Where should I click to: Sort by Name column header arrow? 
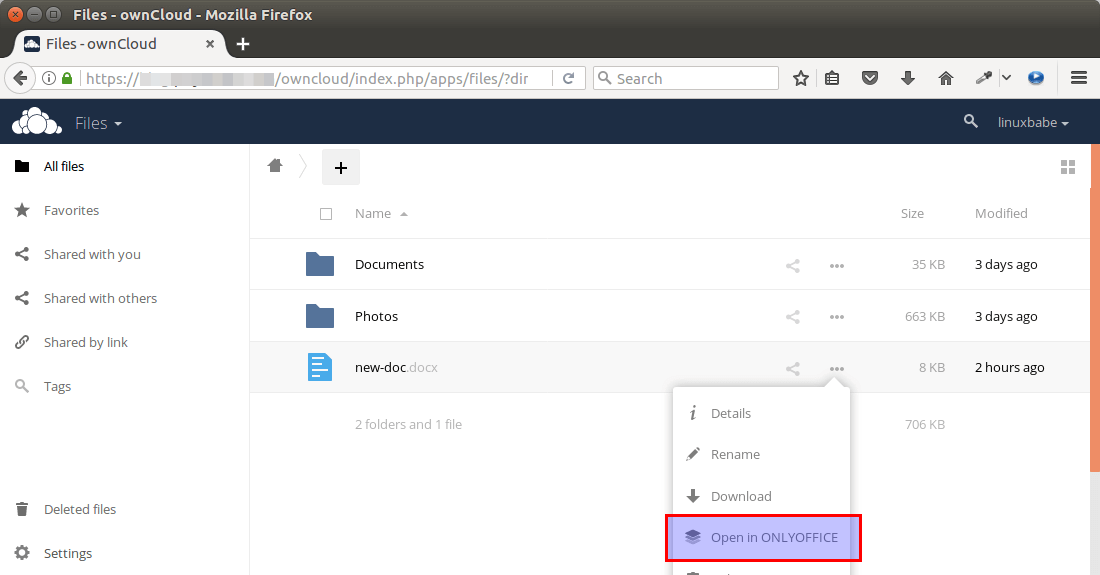click(x=403, y=214)
